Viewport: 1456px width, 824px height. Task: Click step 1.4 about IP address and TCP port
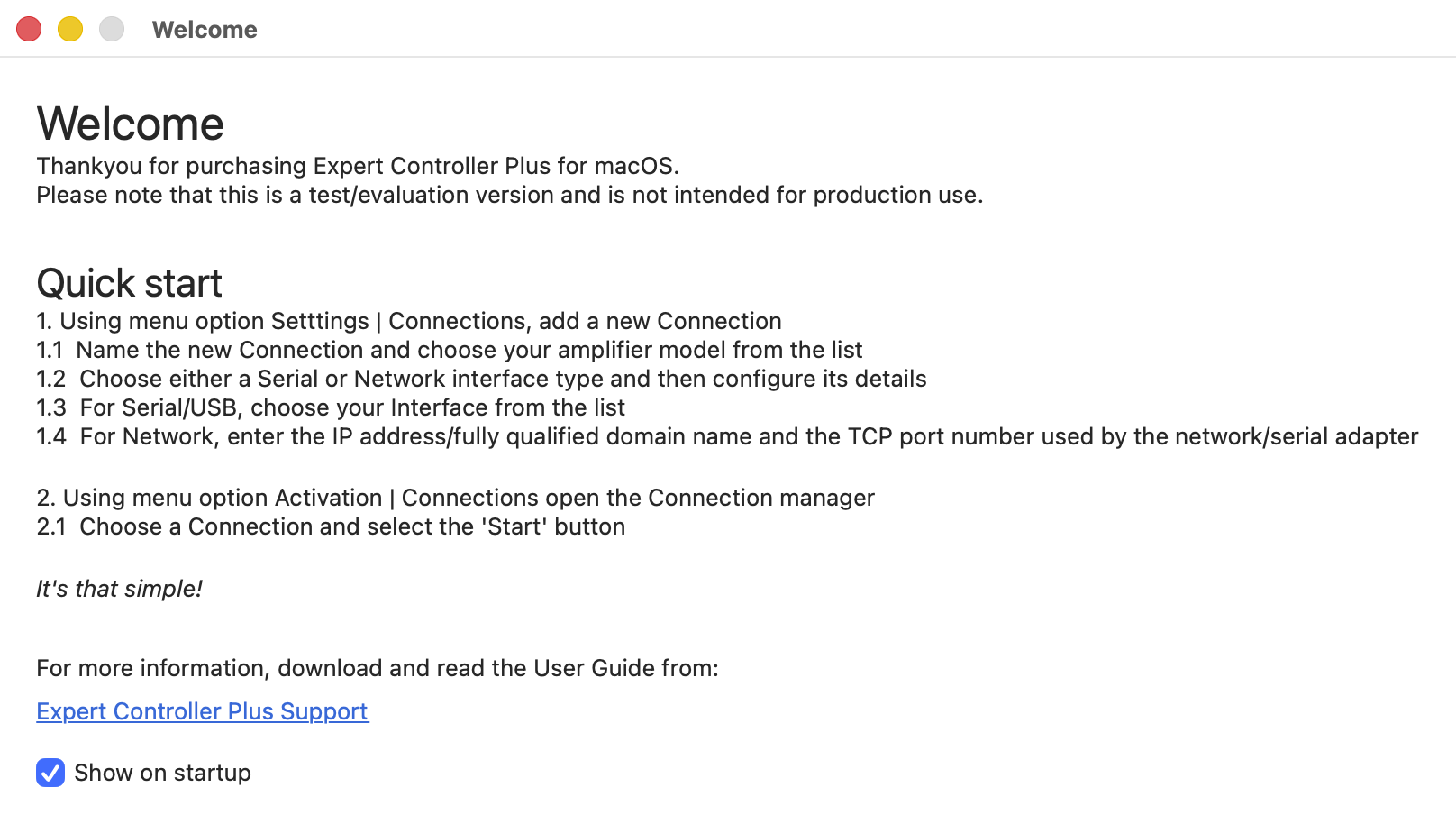click(727, 436)
